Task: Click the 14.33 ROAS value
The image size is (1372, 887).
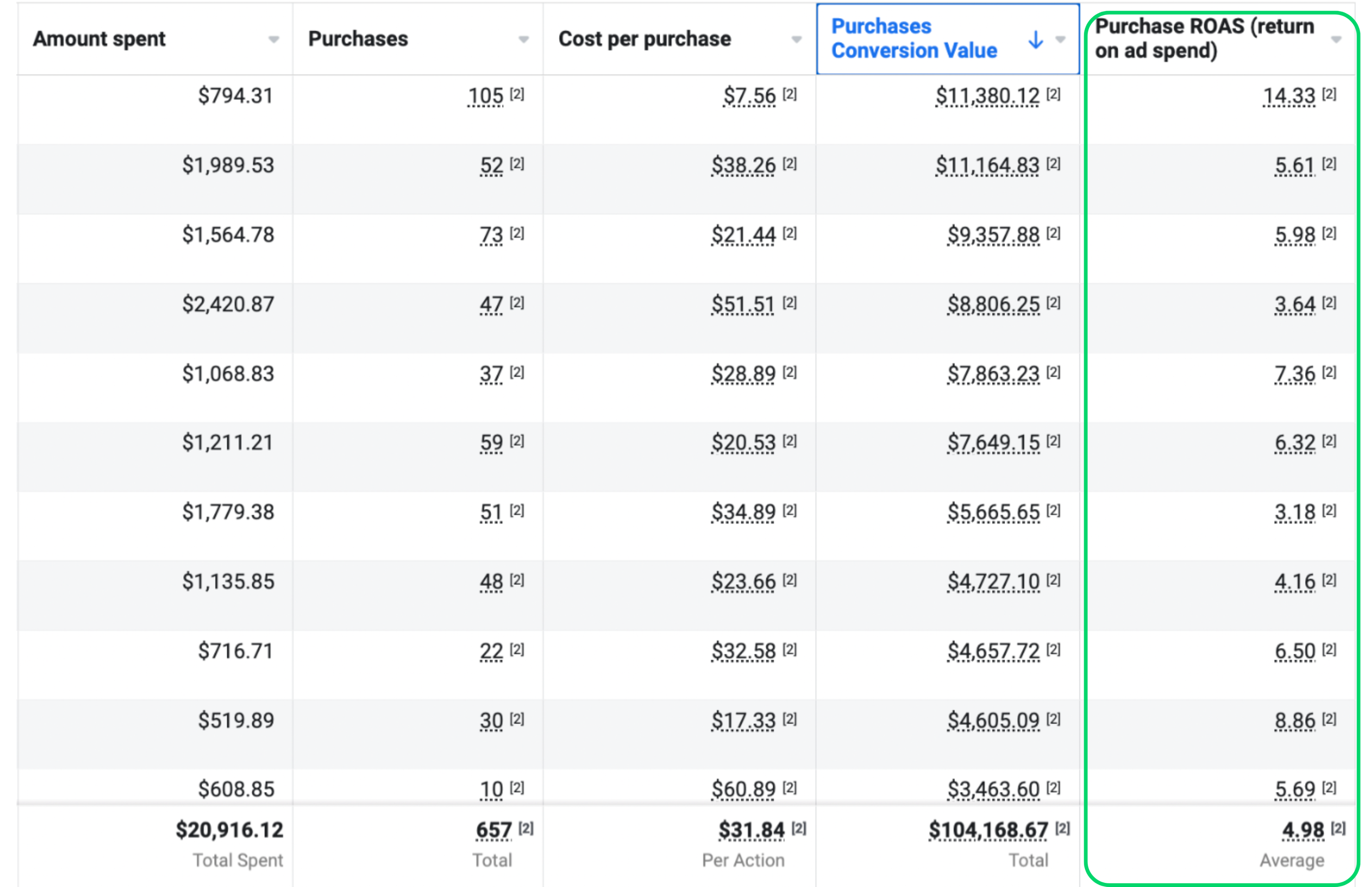Action: (x=1289, y=96)
